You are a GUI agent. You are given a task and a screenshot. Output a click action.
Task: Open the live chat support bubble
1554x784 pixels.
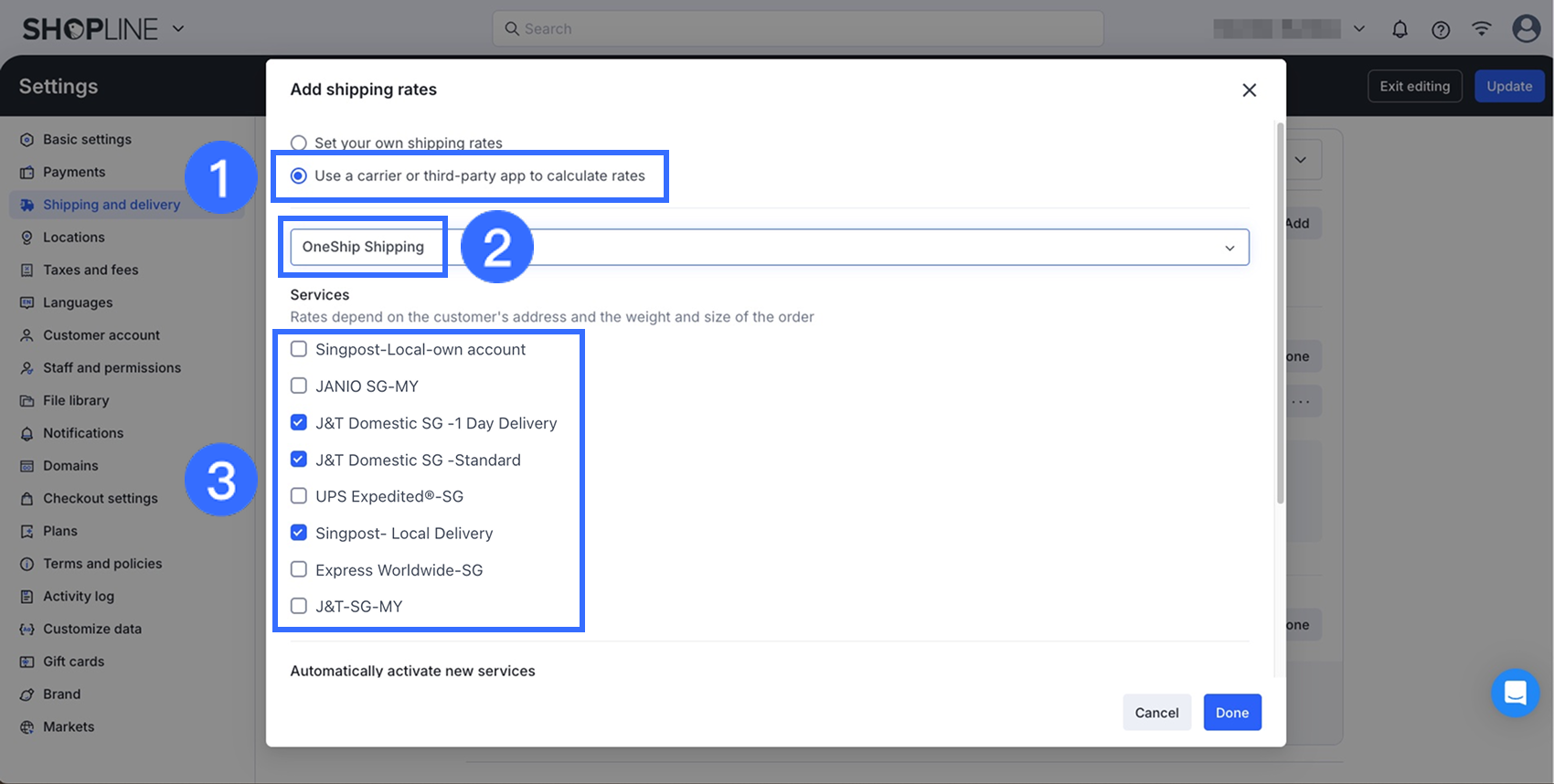click(x=1515, y=693)
